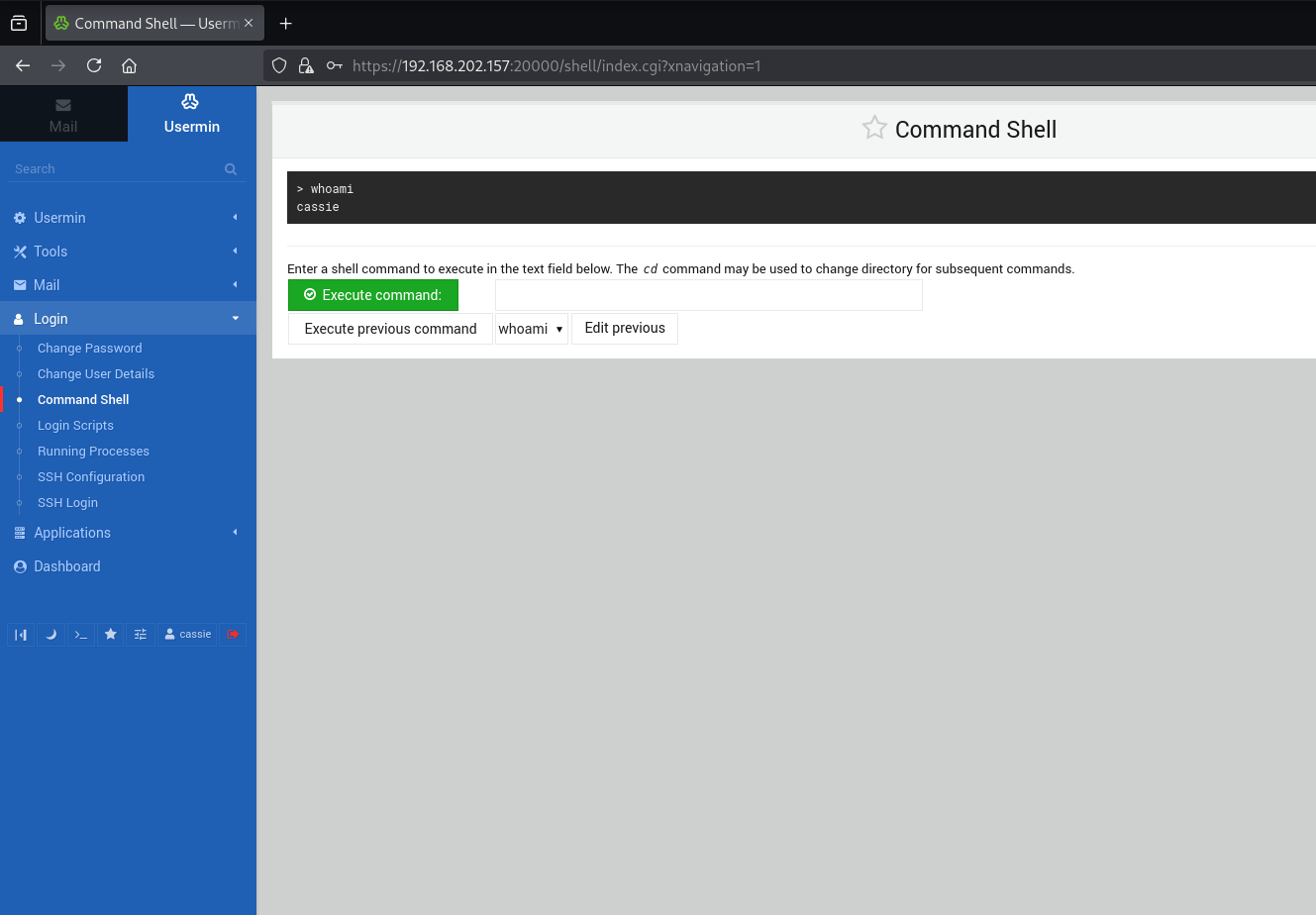
Task: Log out using the red exit icon
Action: (x=233, y=634)
